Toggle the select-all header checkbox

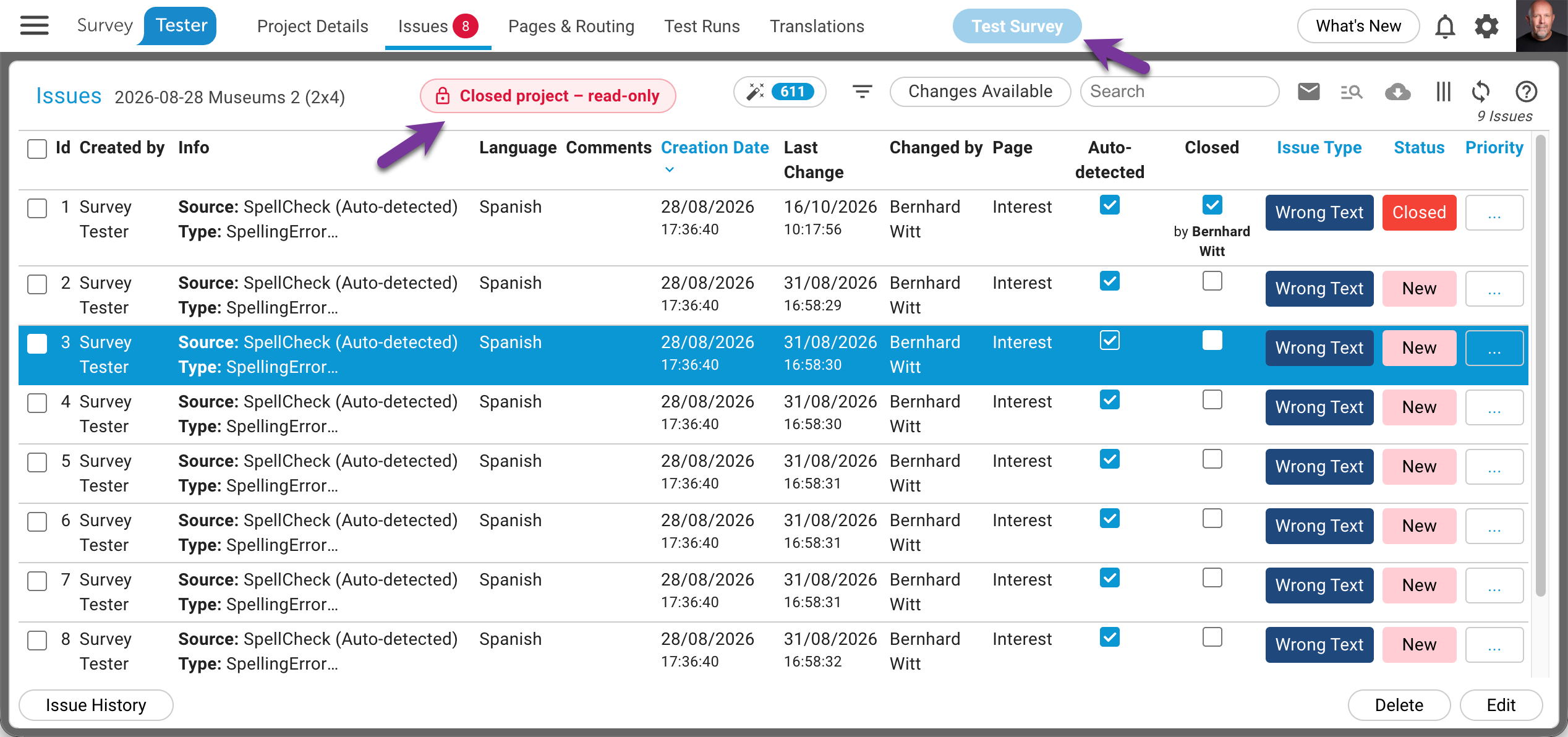37,149
